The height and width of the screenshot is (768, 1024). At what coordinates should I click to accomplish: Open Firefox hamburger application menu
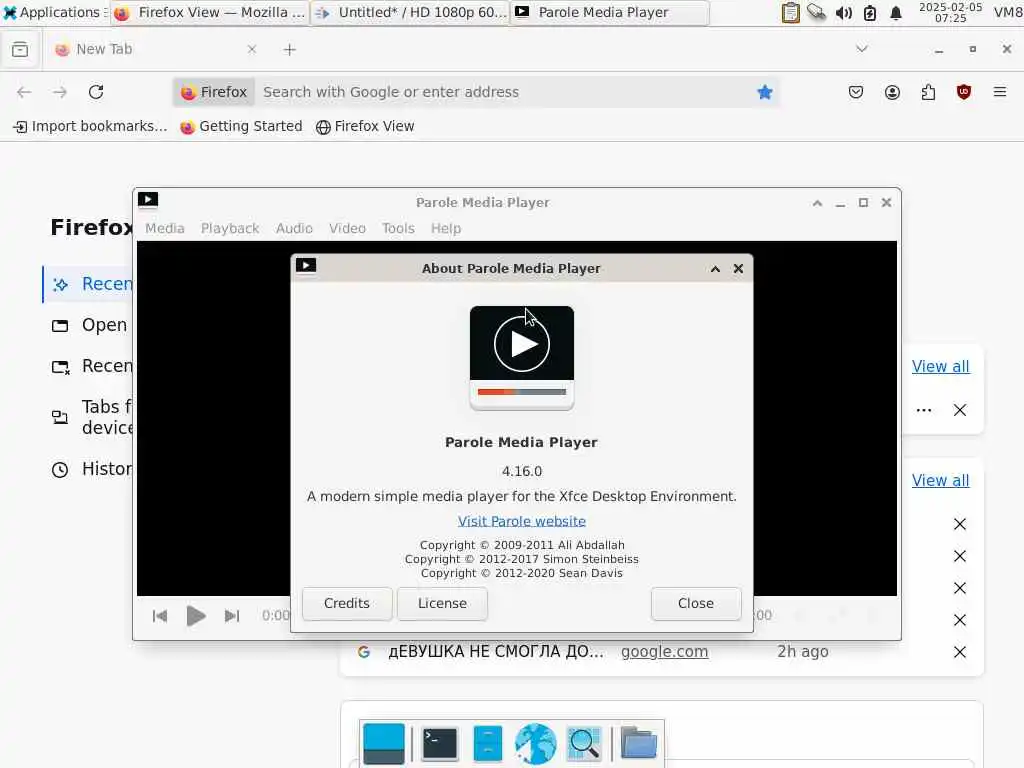coord(1000,92)
